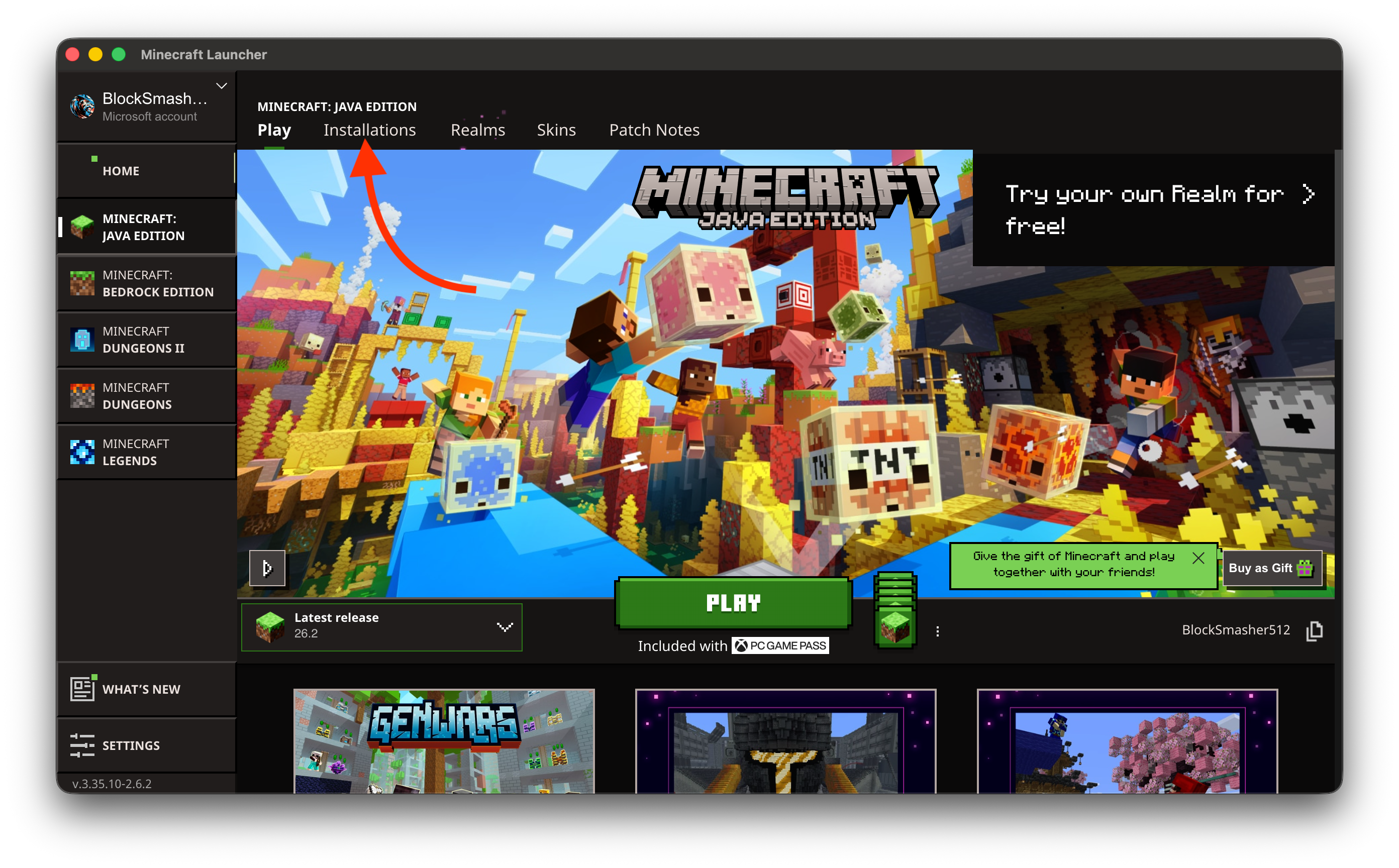Open three-dot more options menu

pos(937,631)
